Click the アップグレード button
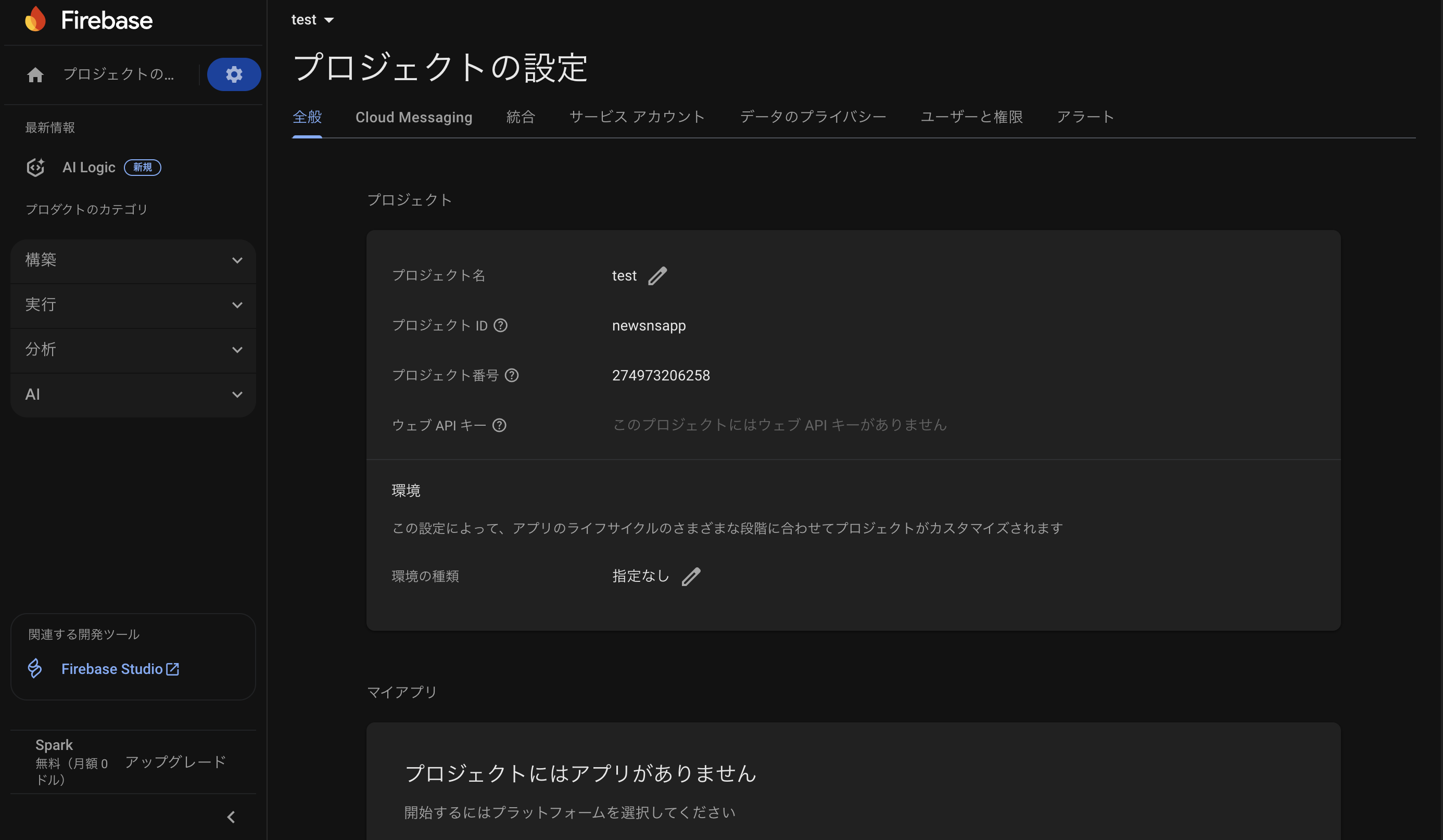1443x840 pixels. [176, 762]
